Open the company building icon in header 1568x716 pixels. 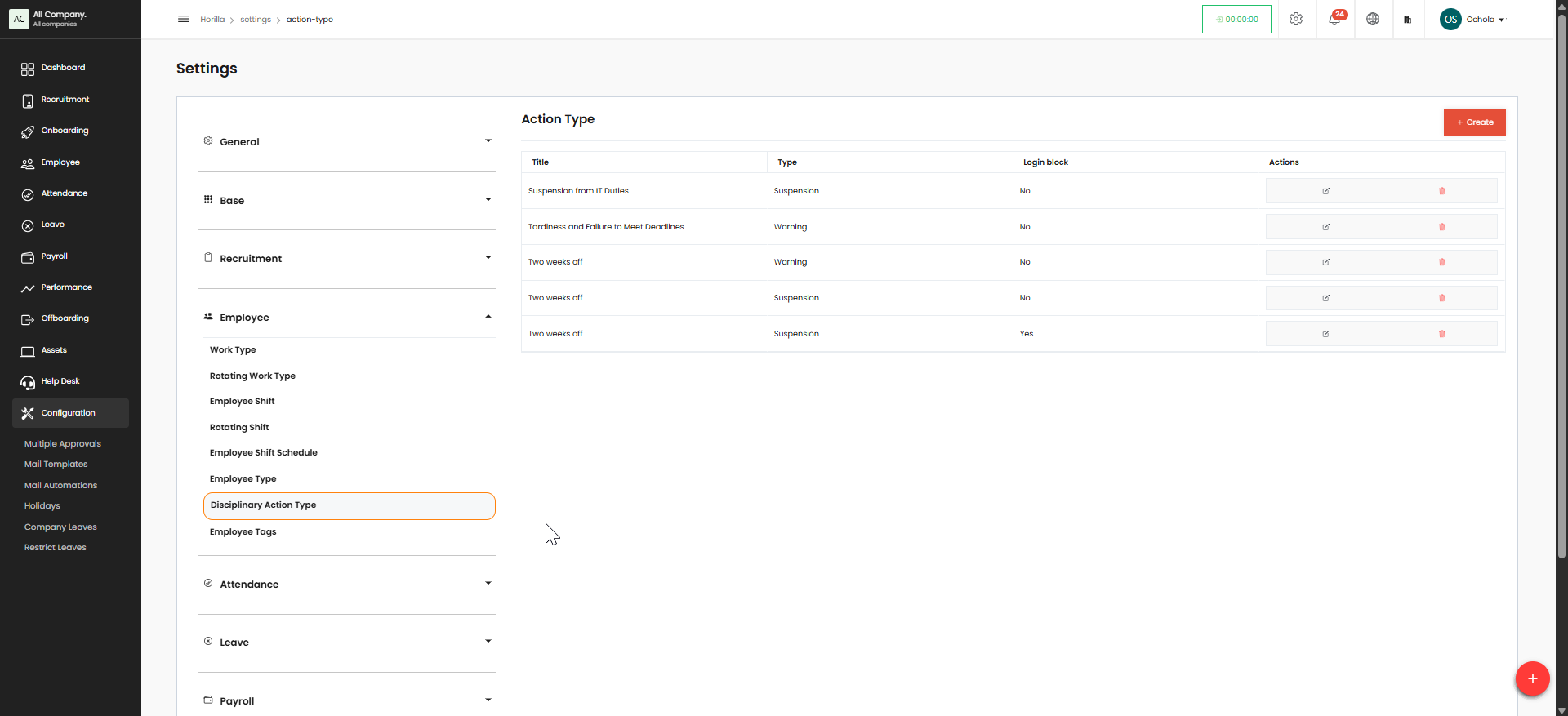1407,20
